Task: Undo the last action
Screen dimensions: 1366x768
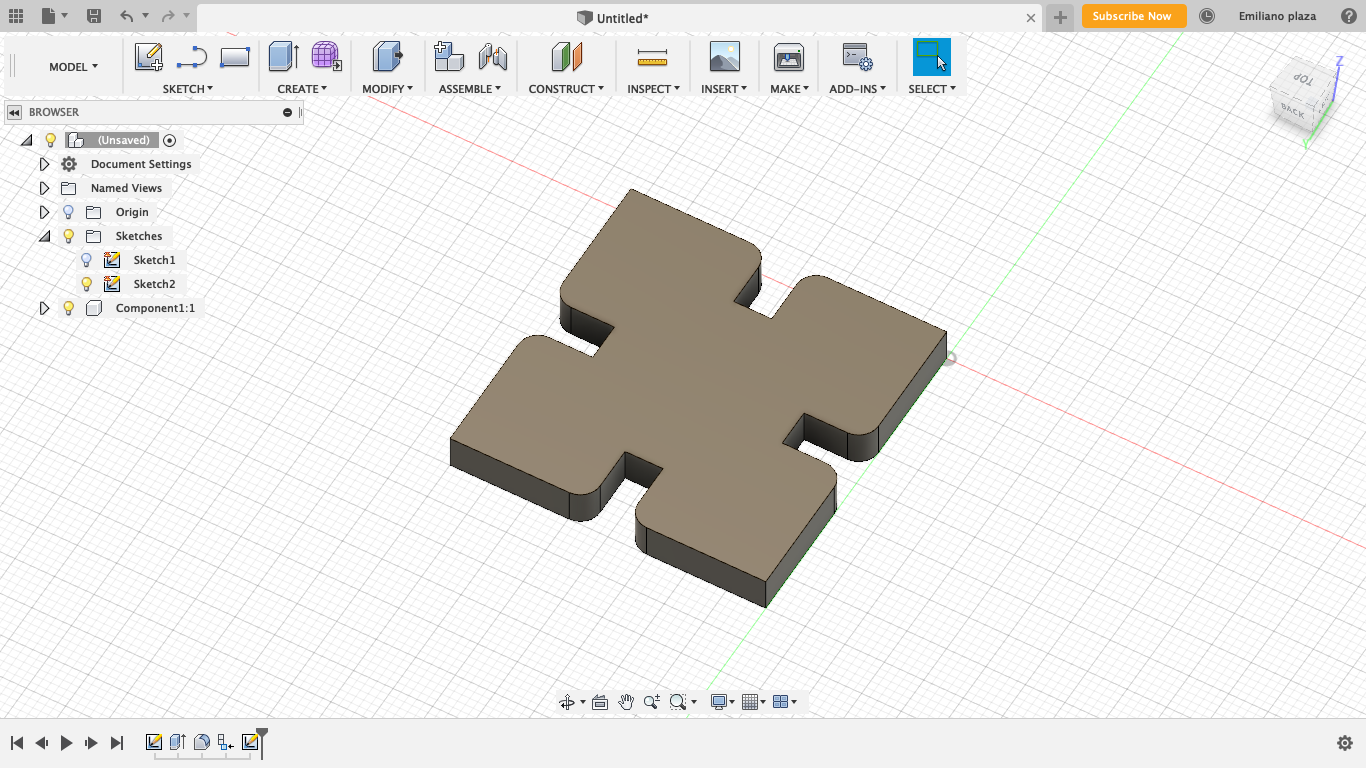Action: point(126,16)
